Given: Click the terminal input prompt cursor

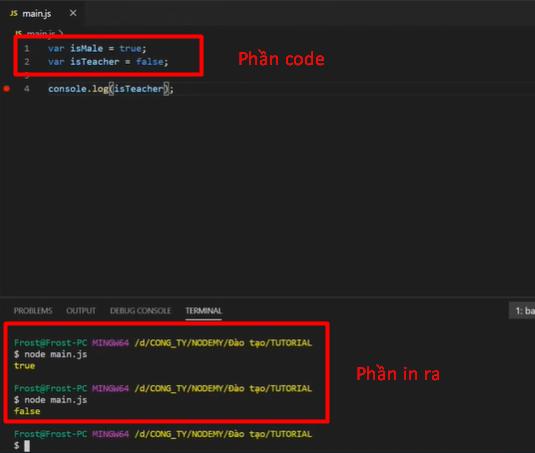Looking at the screenshot, I should 27,445.
